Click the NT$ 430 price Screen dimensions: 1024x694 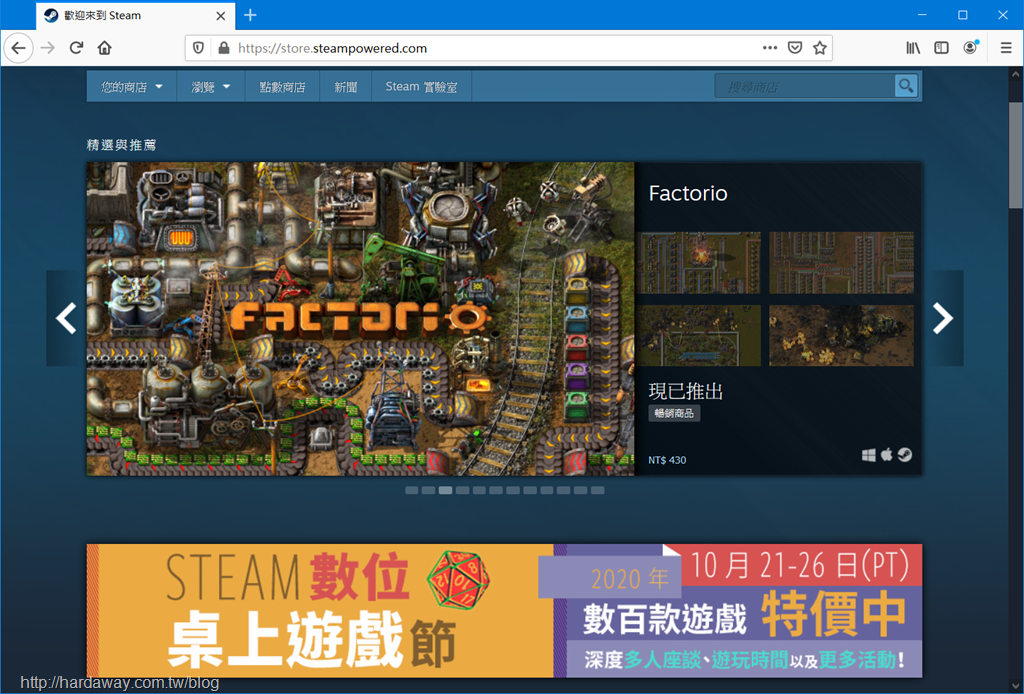[667, 460]
